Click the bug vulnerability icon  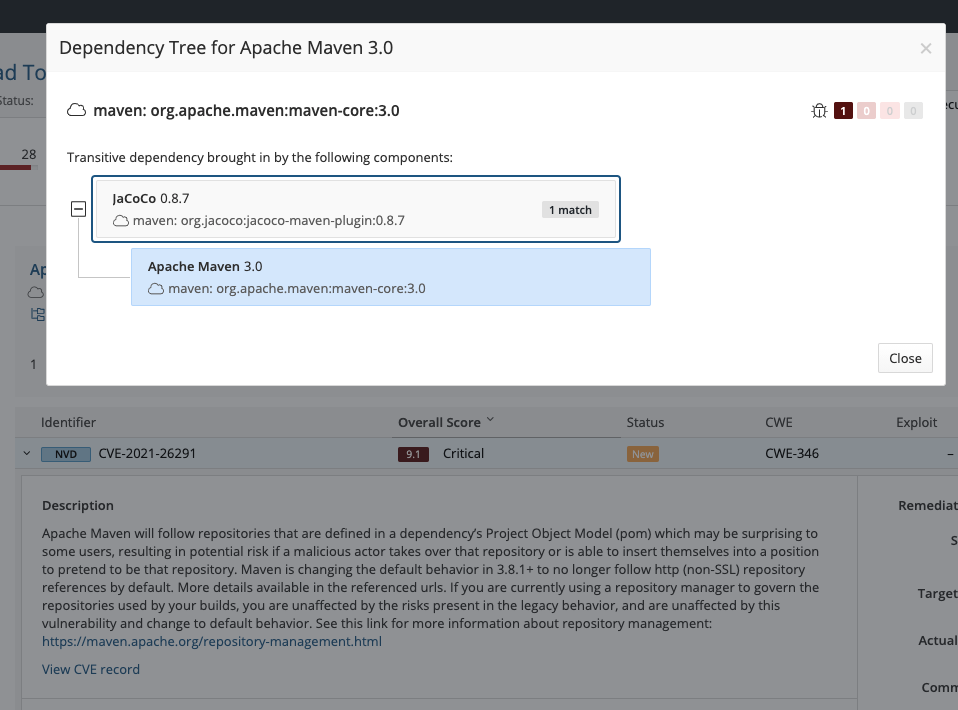(x=819, y=111)
